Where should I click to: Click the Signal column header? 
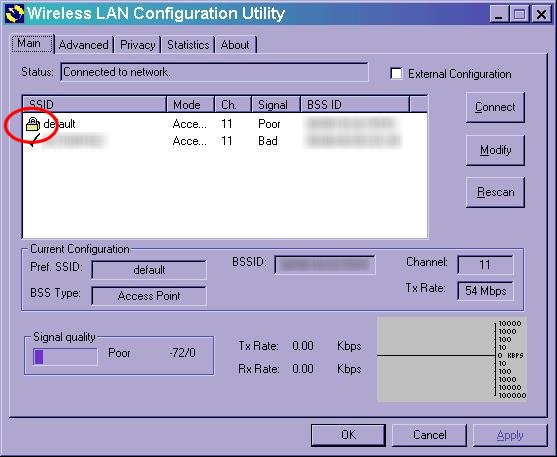pyautogui.click(x=276, y=104)
